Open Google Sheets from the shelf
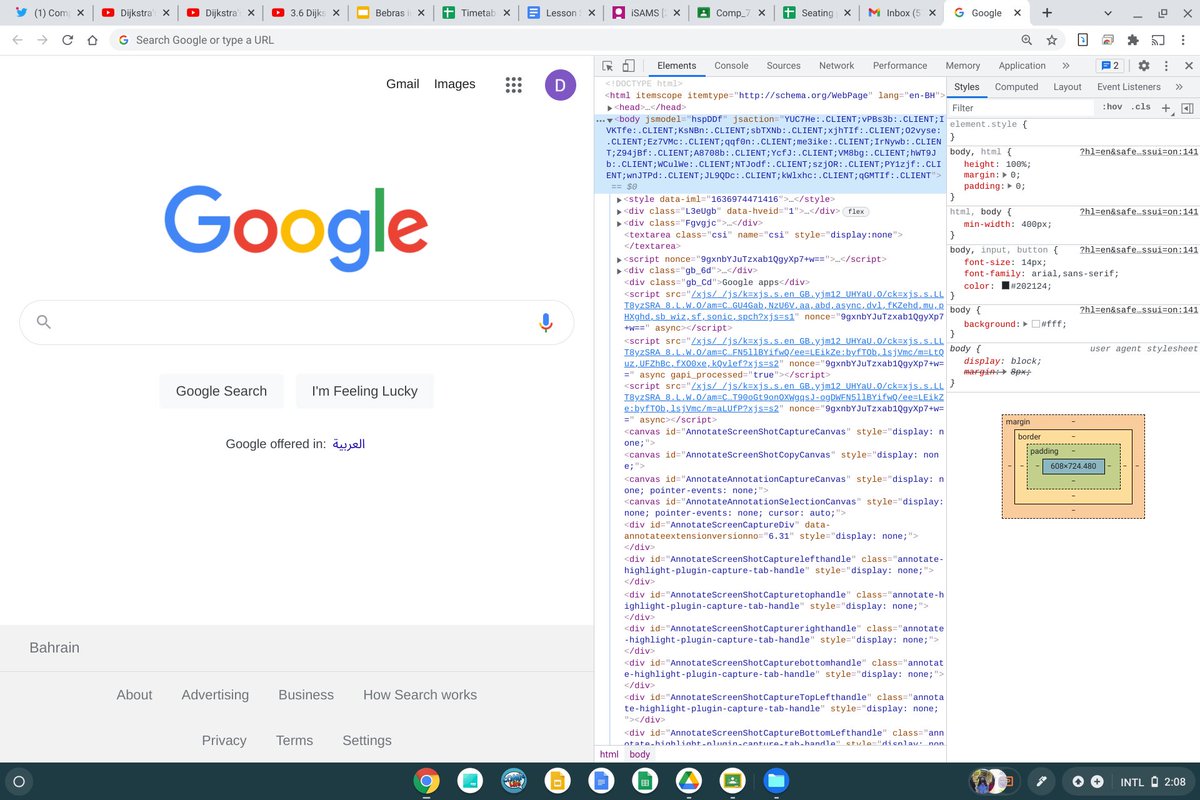This screenshot has width=1200, height=800. [645, 781]
